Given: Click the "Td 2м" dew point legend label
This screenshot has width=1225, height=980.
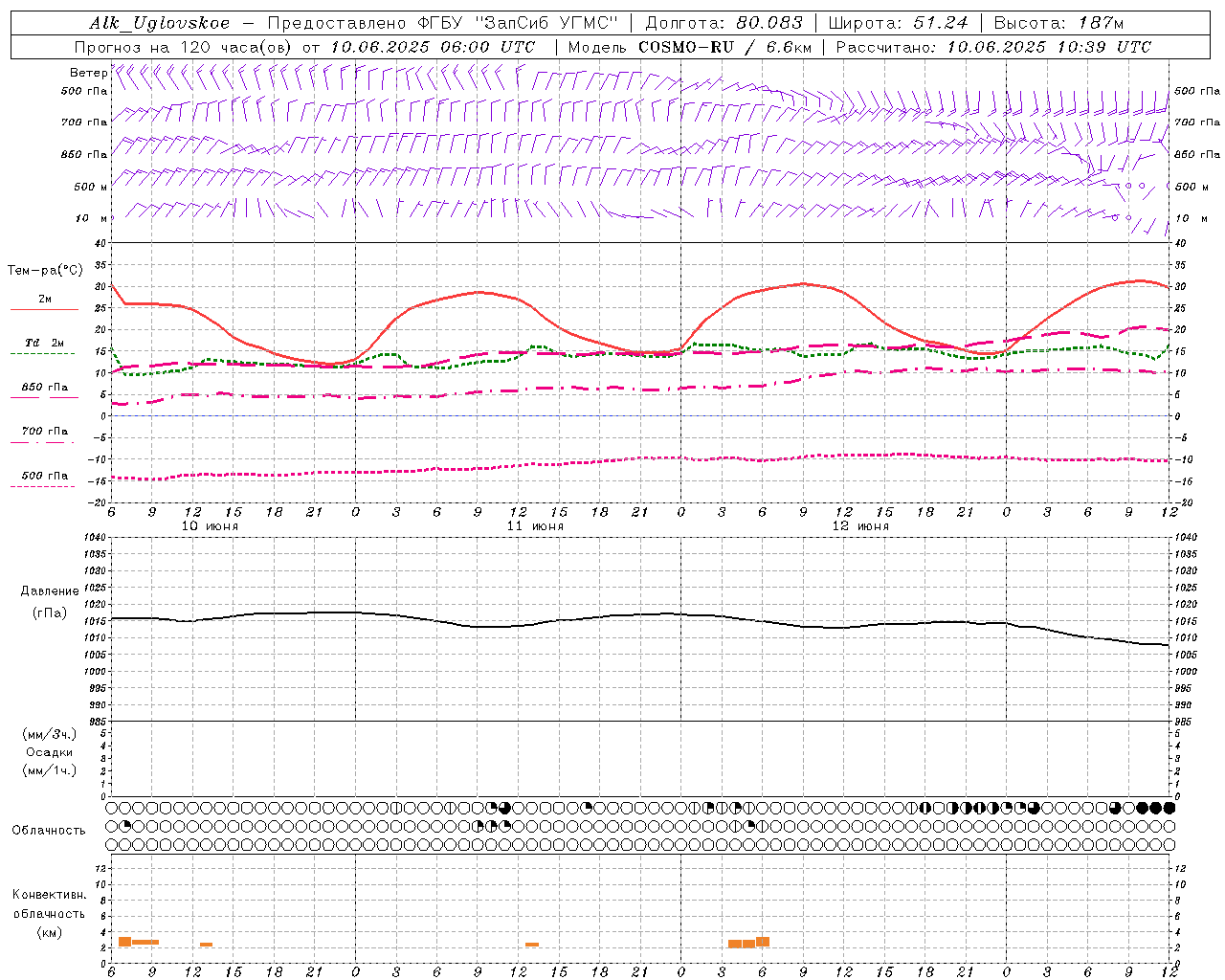Looking at the screenshot, I should (44, 343).
